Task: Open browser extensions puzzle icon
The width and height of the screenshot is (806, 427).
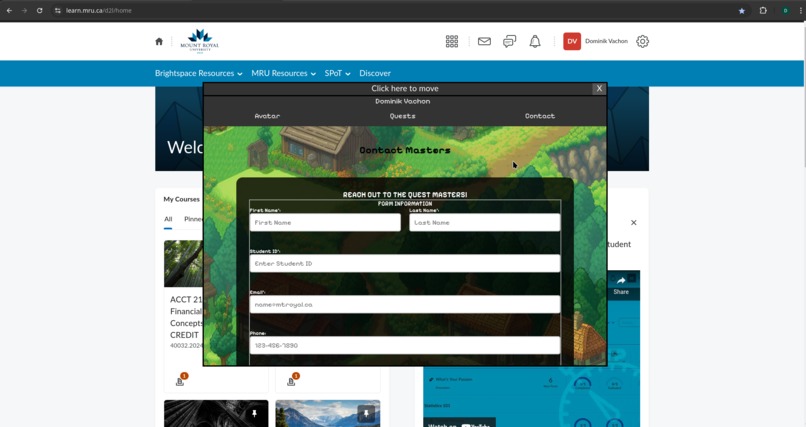Action: 763,10
